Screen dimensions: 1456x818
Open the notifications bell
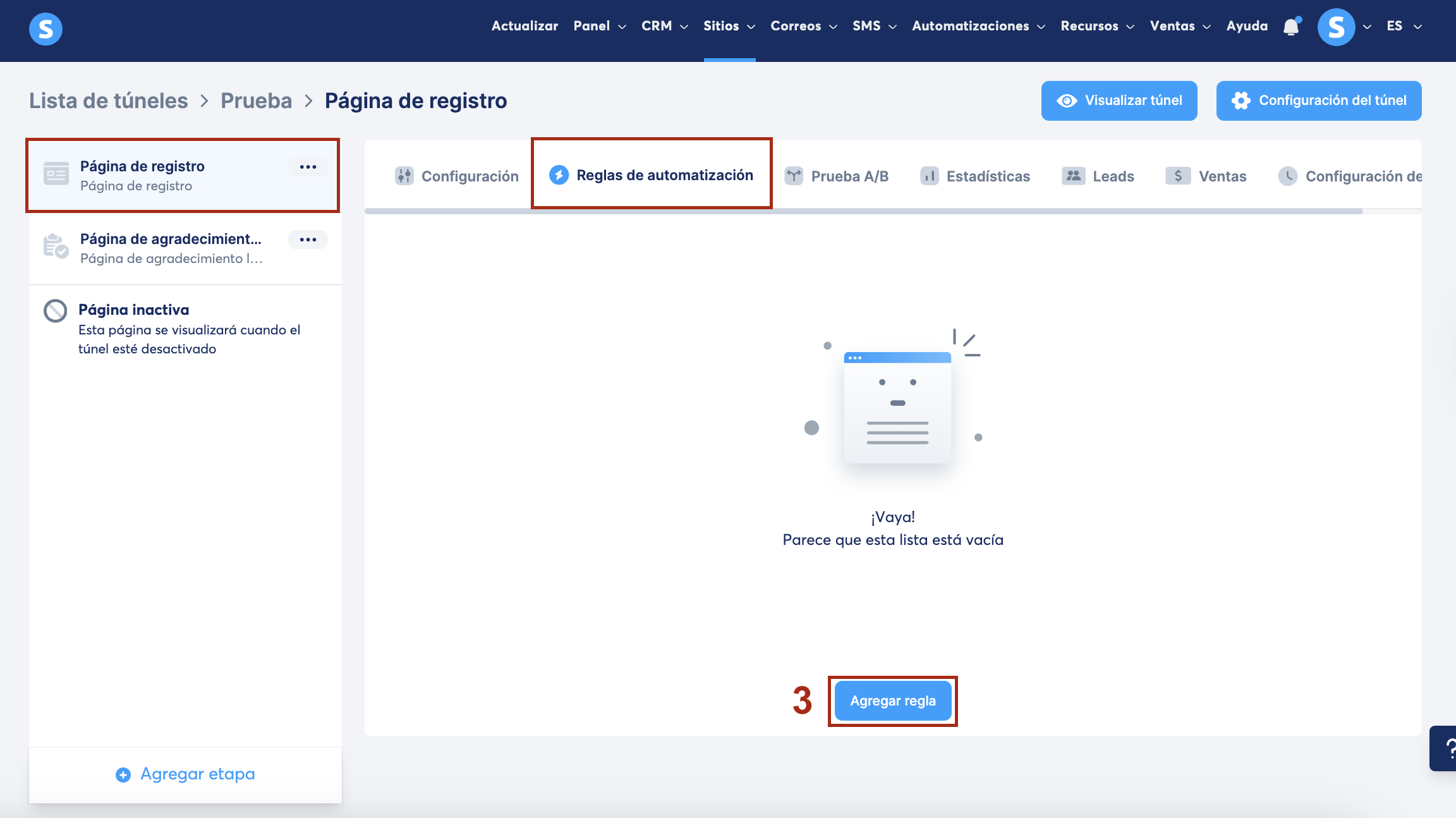click(x=1291, y=27)
